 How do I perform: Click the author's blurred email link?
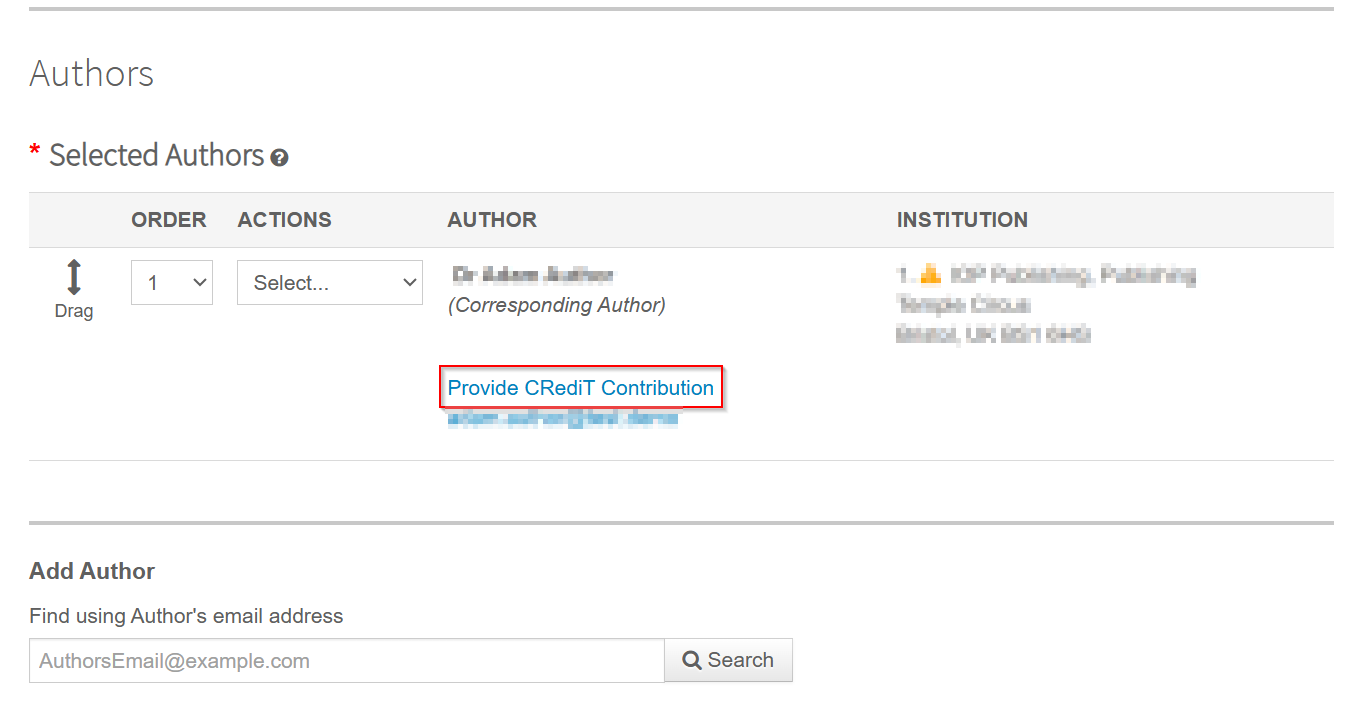click(563, 419)
